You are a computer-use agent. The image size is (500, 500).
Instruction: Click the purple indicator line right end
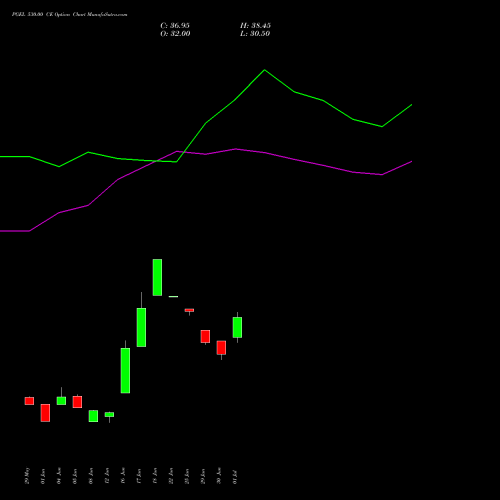click(411, 162)
